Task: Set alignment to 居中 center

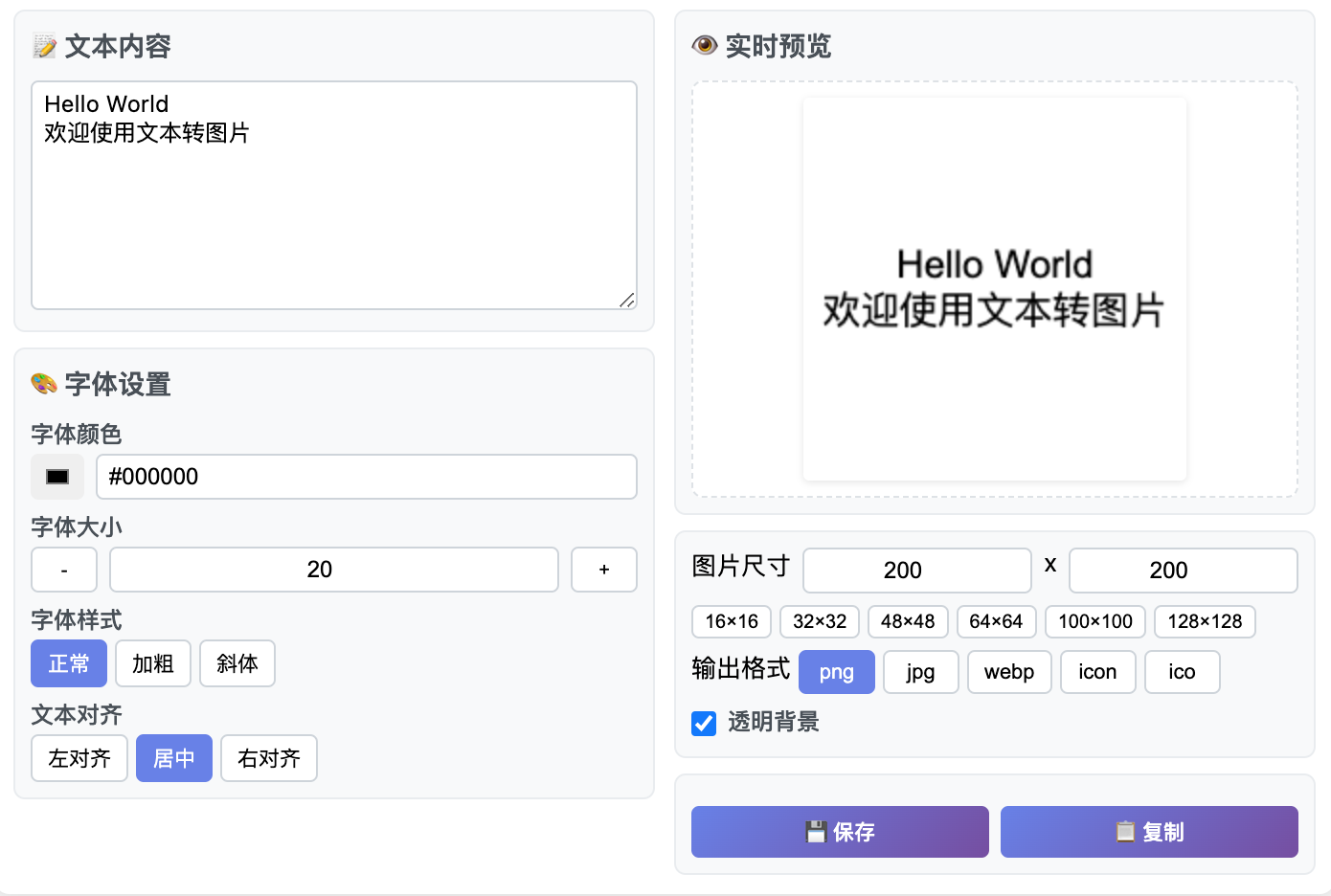Action: 174,758
